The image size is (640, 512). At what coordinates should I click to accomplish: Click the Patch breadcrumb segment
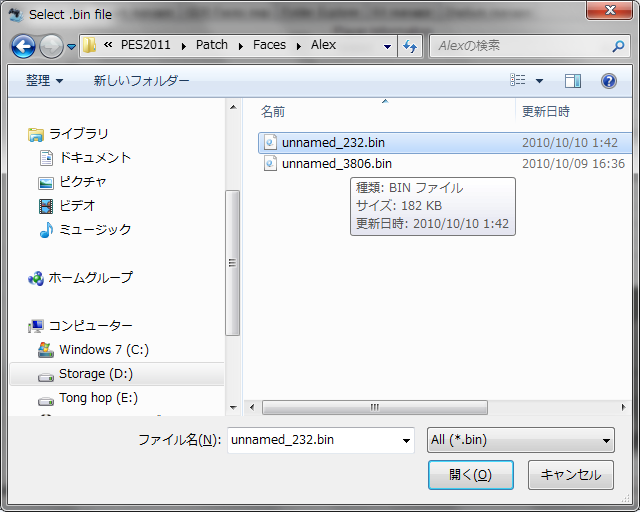point(212,45)
